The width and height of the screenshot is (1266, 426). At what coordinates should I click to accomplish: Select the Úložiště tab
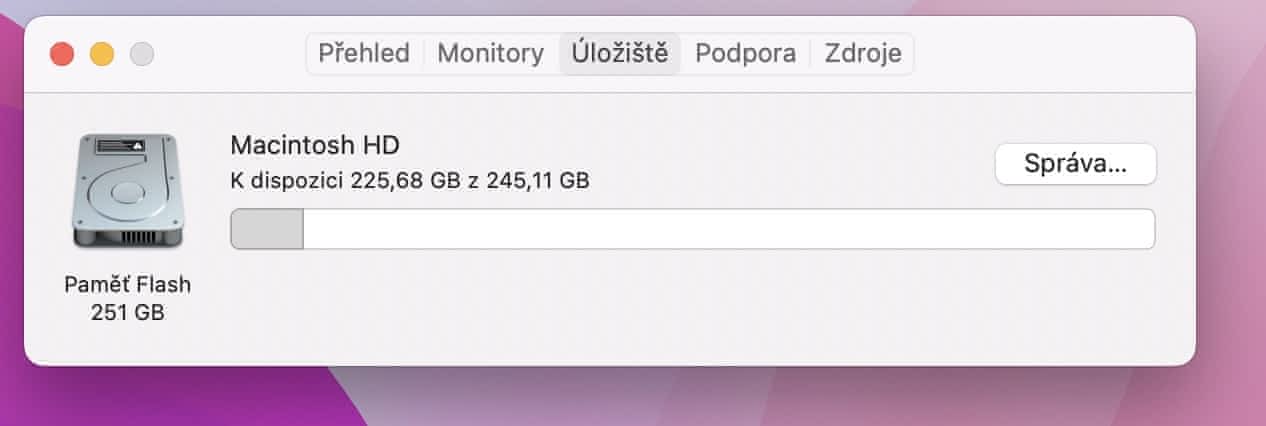point(620,53)
